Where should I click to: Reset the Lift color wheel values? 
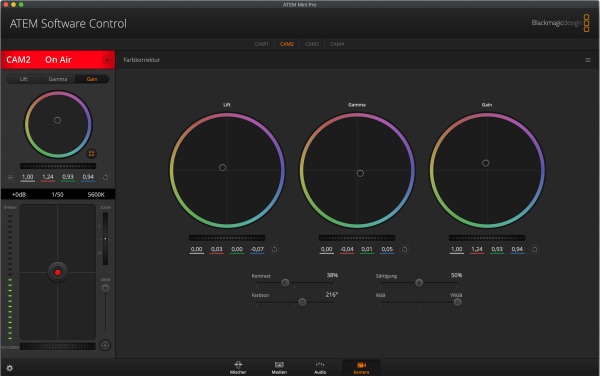click(274, 249)
